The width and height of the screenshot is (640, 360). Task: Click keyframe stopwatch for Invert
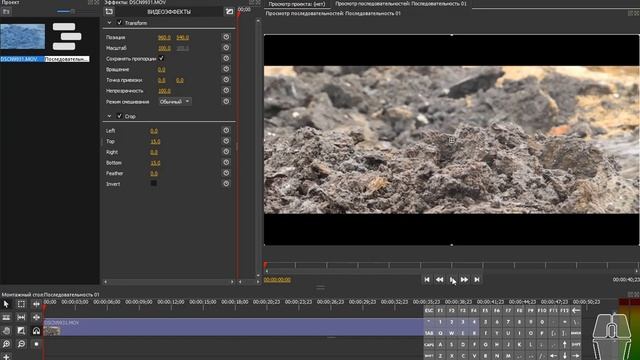(x=226, y=184)
